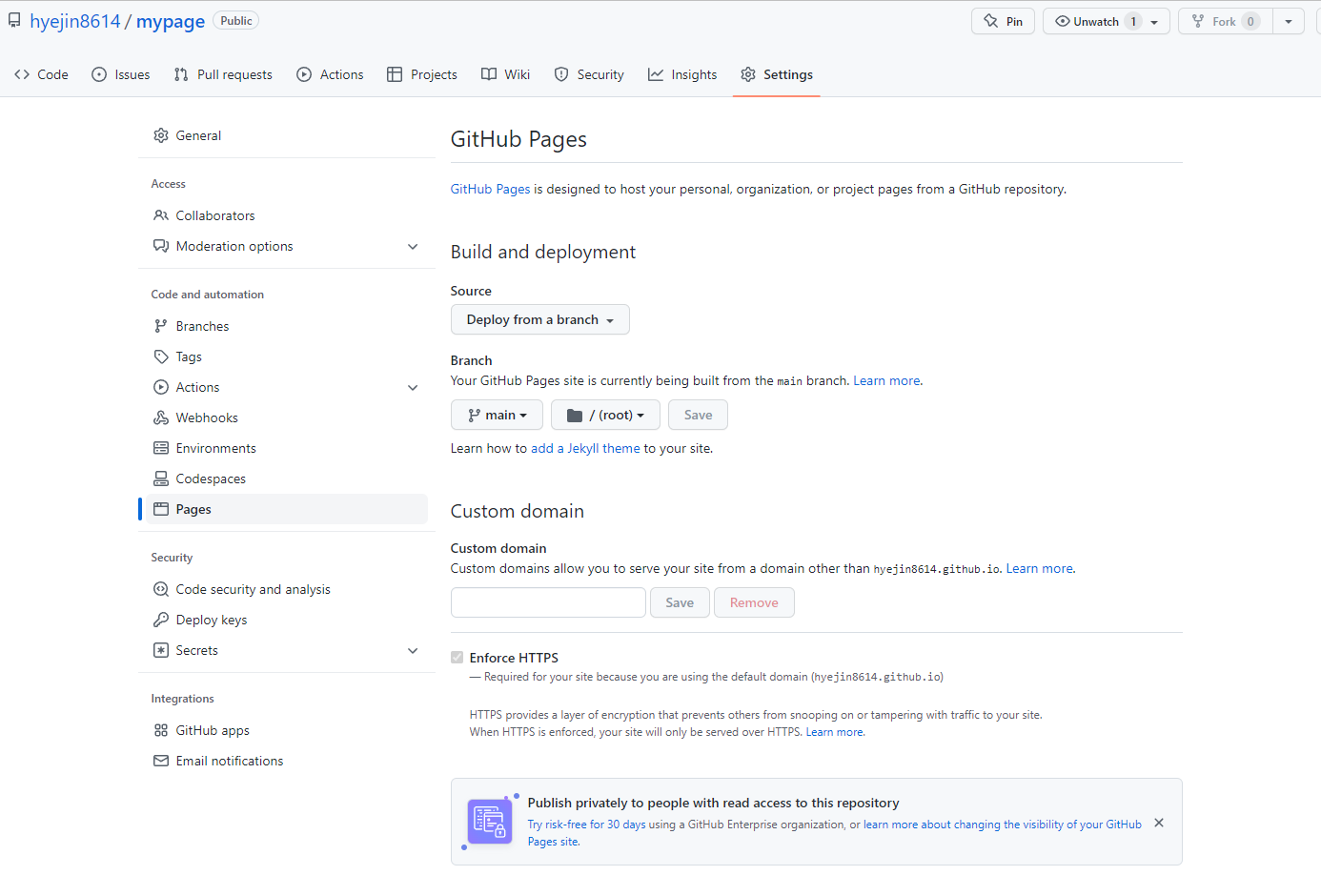Viewport: 1321px width, 896px height.
Task: Click the Remove custom domain button
Action: [754, 602]
